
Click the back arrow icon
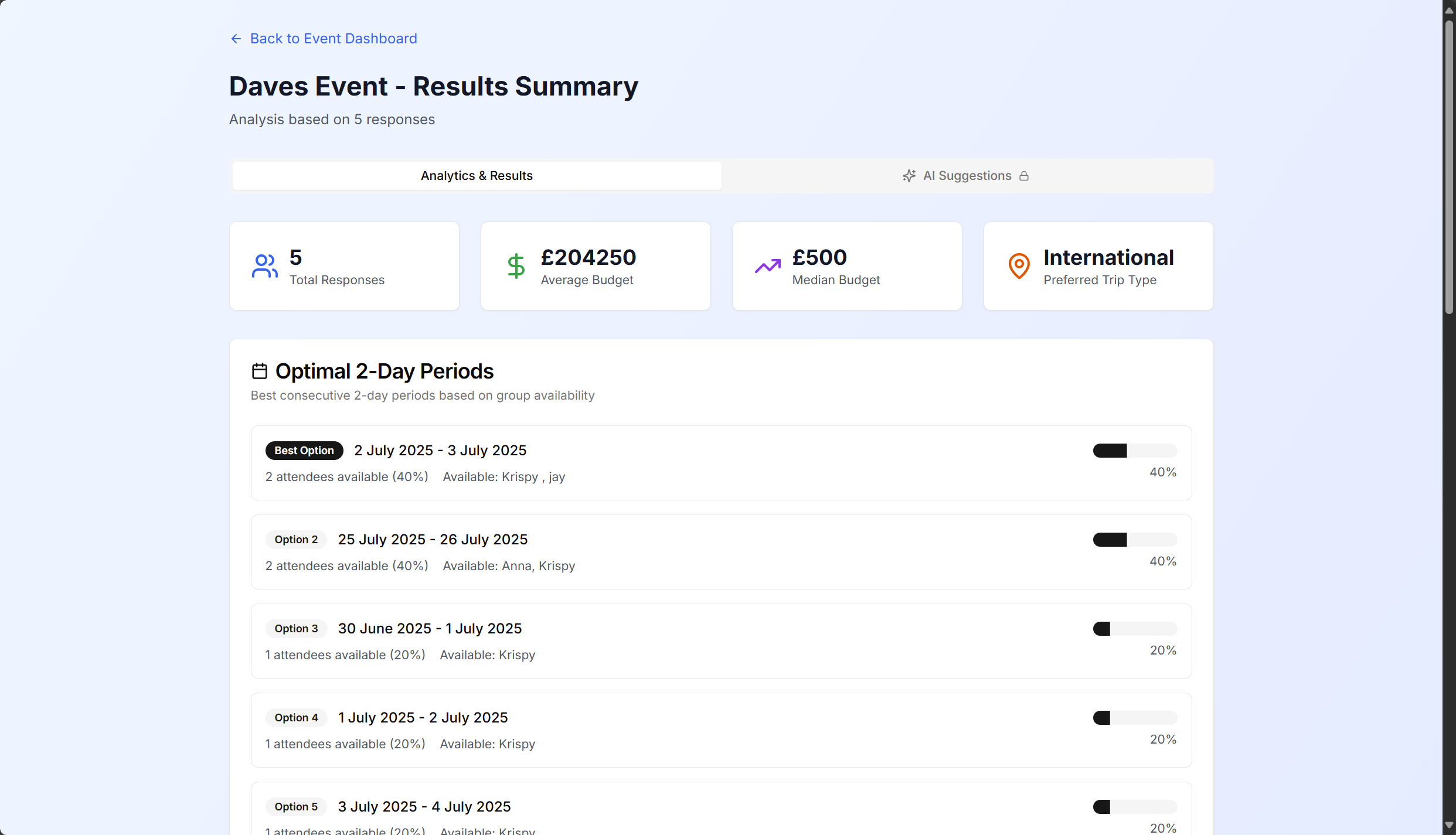(x=236, y=39)
